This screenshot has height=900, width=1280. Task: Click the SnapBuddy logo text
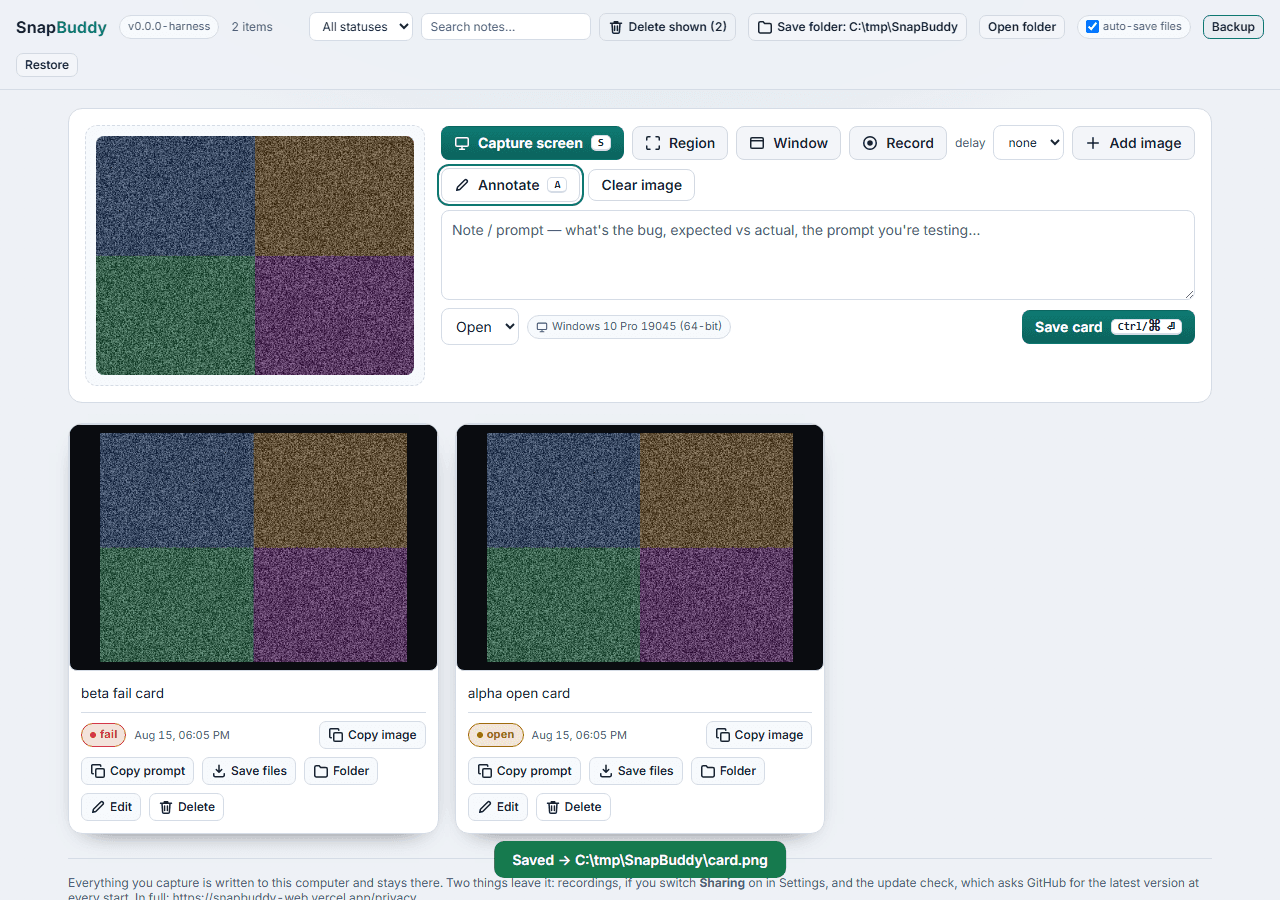point(61,28)
